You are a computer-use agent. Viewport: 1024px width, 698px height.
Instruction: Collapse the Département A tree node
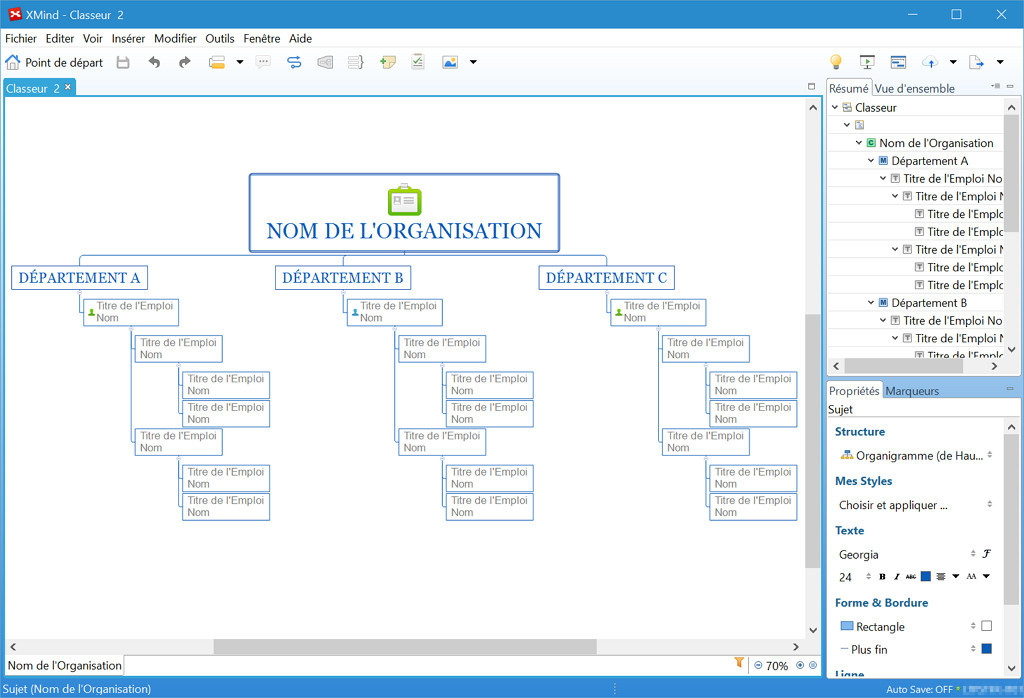871,161
